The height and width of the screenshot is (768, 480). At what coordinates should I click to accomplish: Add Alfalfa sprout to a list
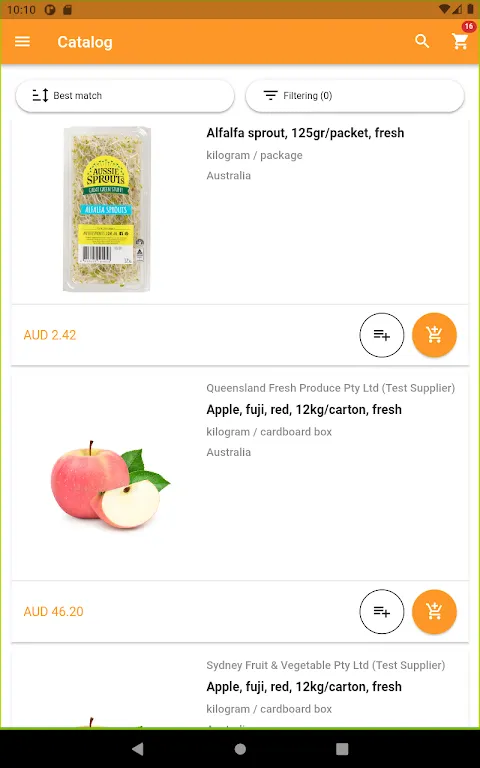[382, 335]
